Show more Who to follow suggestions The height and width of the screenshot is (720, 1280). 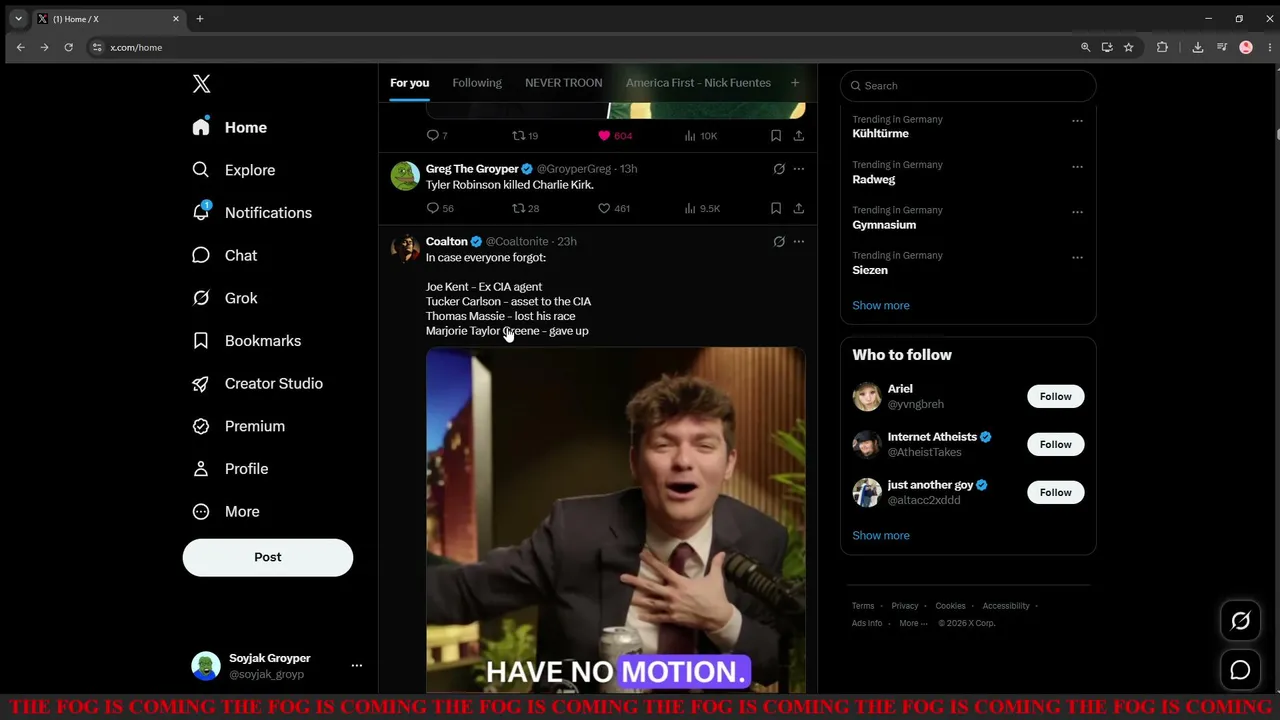pyautogui.click(x=881, y=535)
